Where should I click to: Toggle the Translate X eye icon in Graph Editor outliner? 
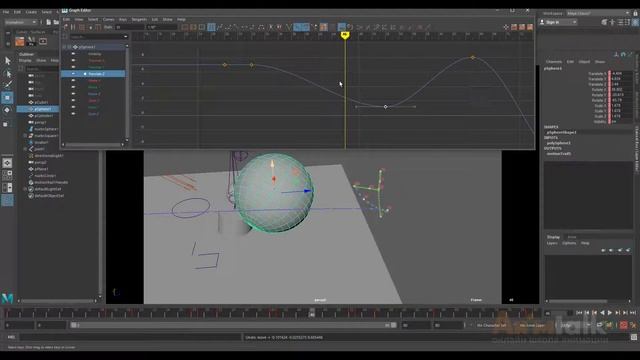pos(73,60)
